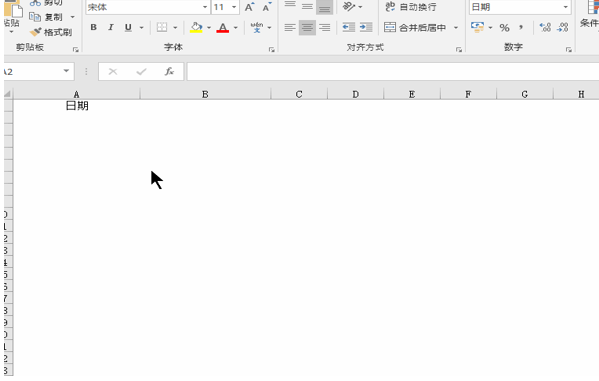Viewport: 599px width, 381px height.
Task: Center text horizontally
Action: pos(307,28)
